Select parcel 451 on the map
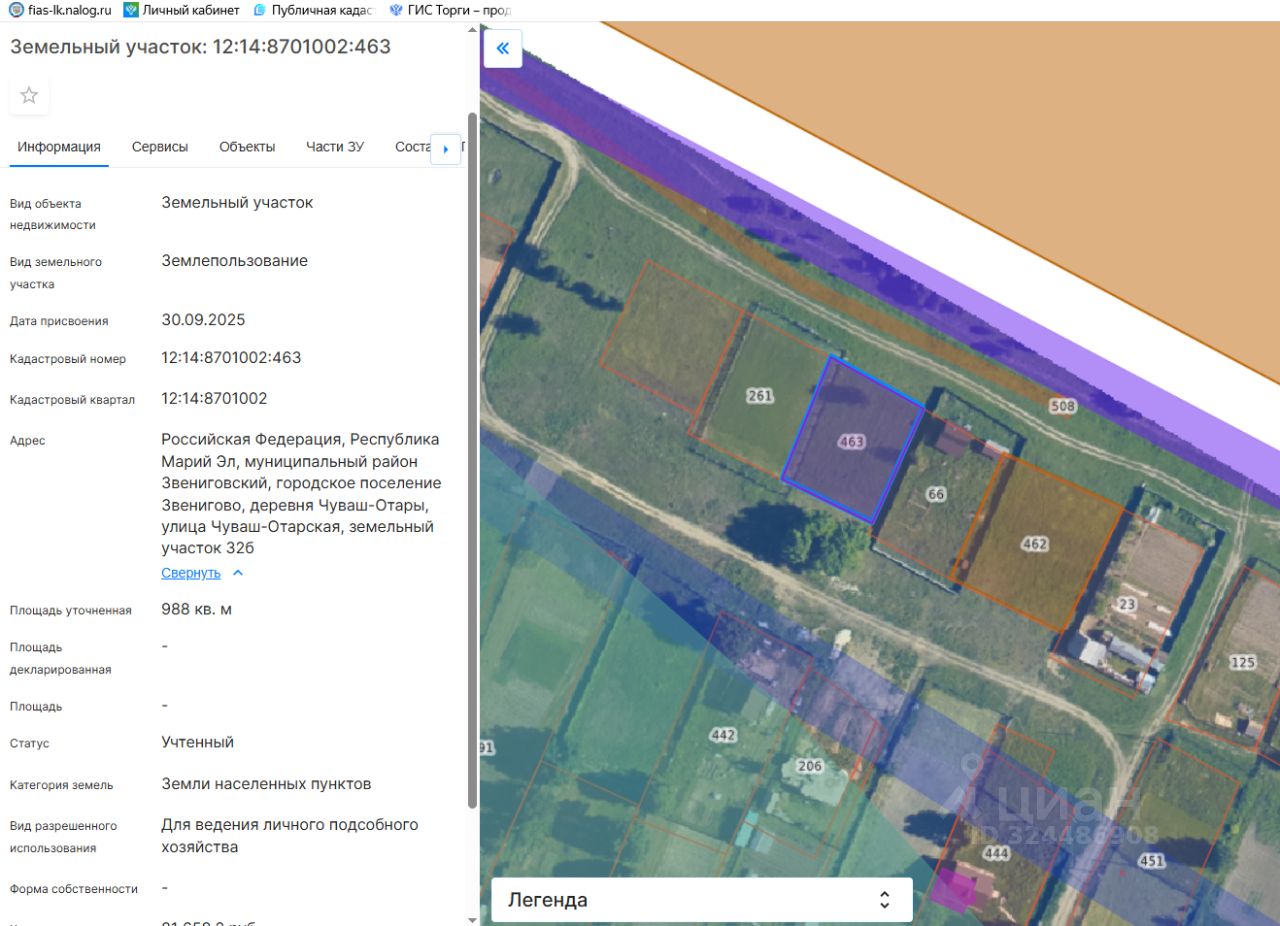Screen dimensions: 1280x926 coord(1152,860)
